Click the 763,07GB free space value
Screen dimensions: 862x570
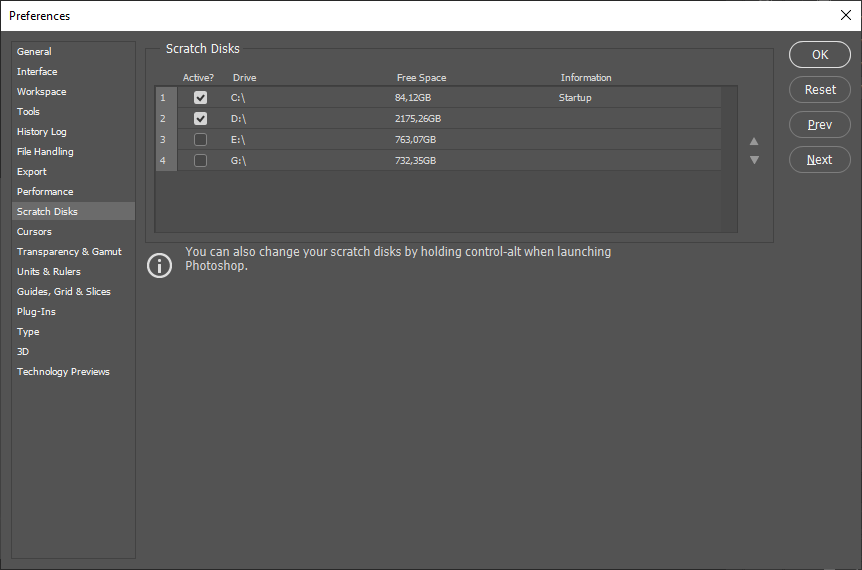(x=416, y=140)
